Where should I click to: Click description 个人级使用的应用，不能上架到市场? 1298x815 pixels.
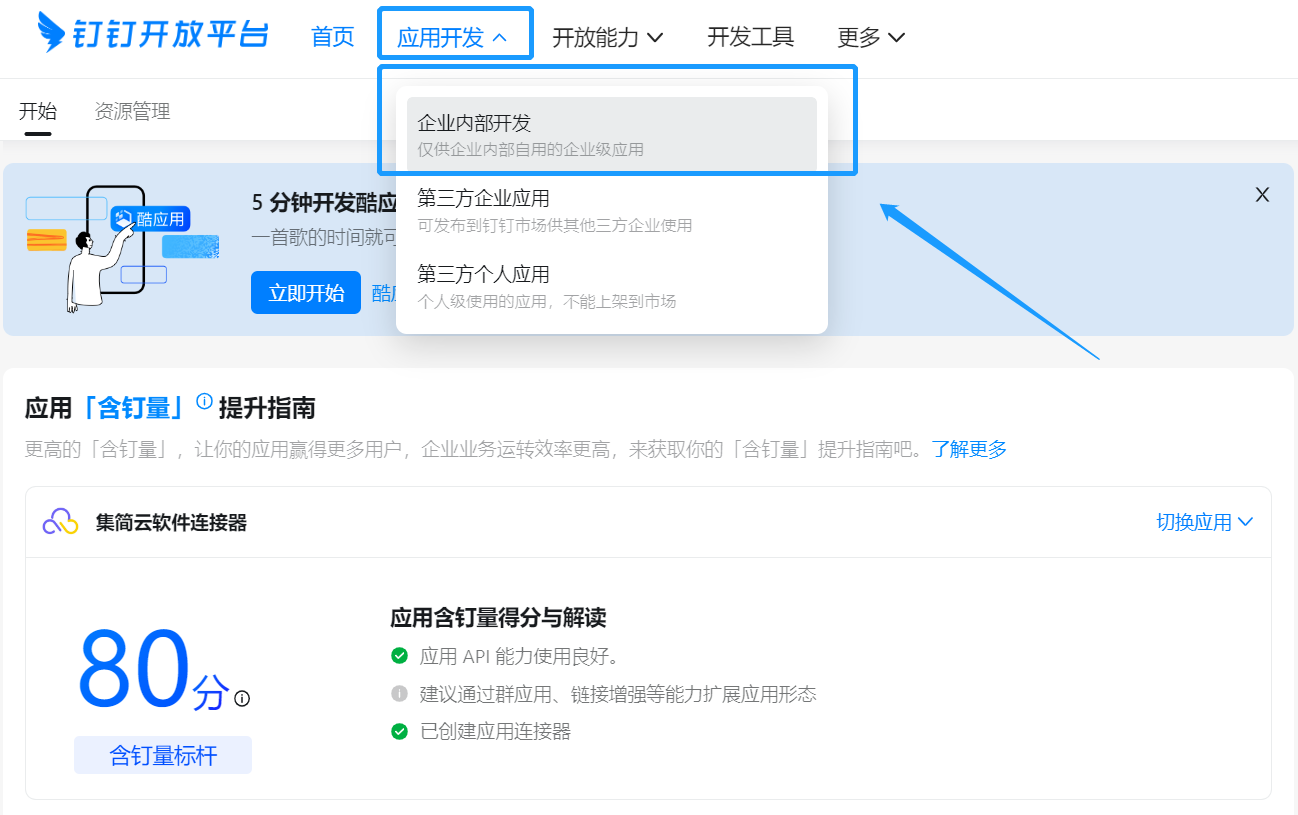pyautogui.click(x=547, y=301)
